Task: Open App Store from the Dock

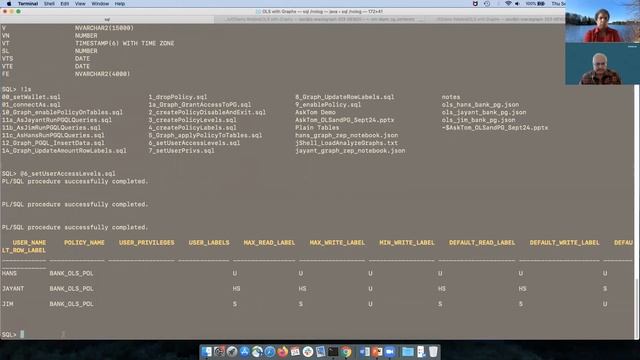Action: point(244,351)
